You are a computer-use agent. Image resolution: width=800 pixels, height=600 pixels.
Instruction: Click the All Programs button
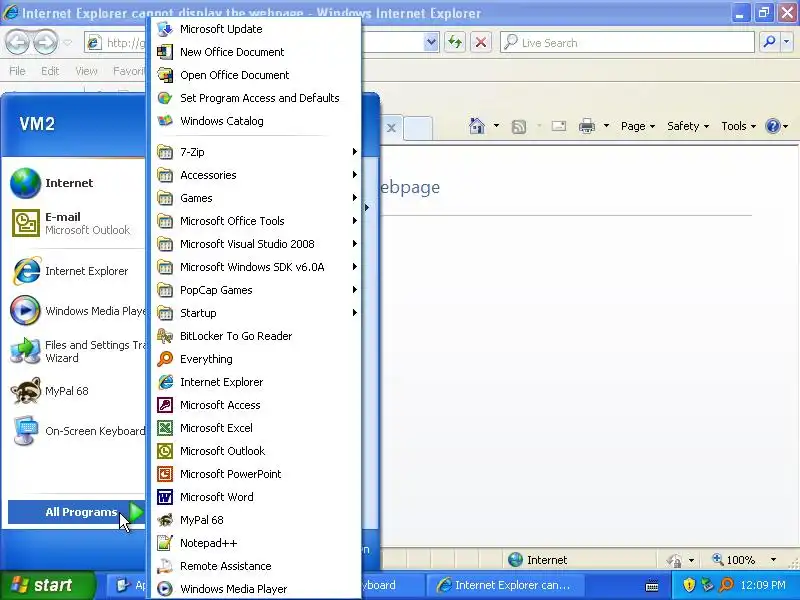[x=77, y=512]
